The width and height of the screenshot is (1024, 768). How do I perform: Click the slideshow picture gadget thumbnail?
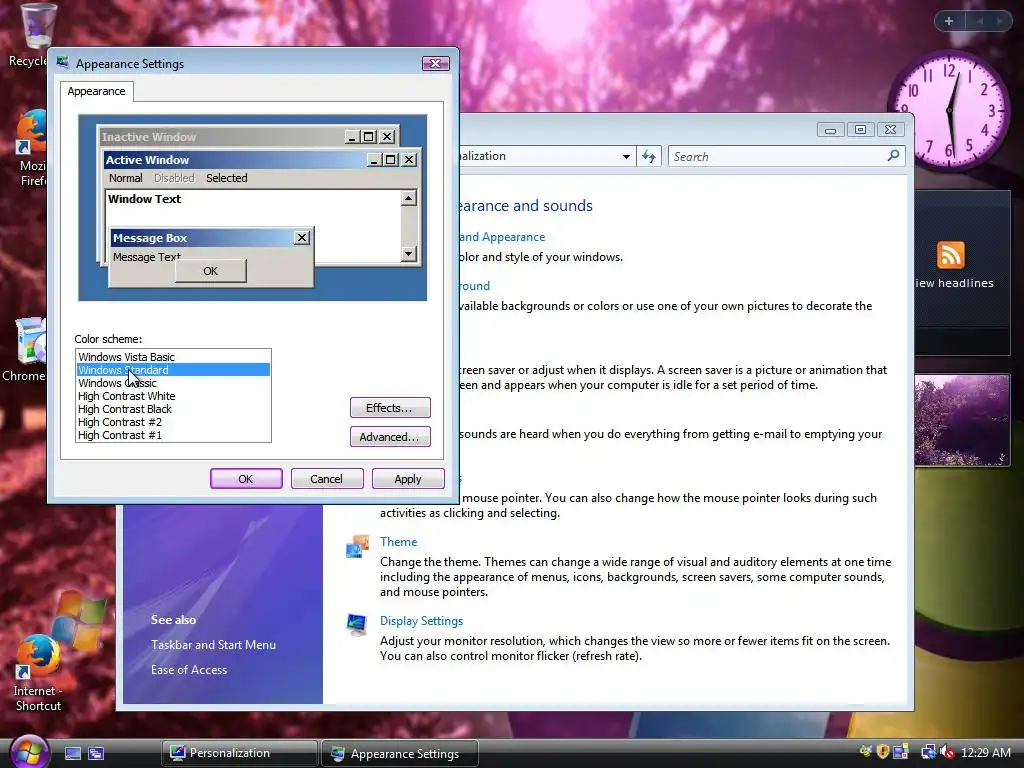[x=962, y=421]
